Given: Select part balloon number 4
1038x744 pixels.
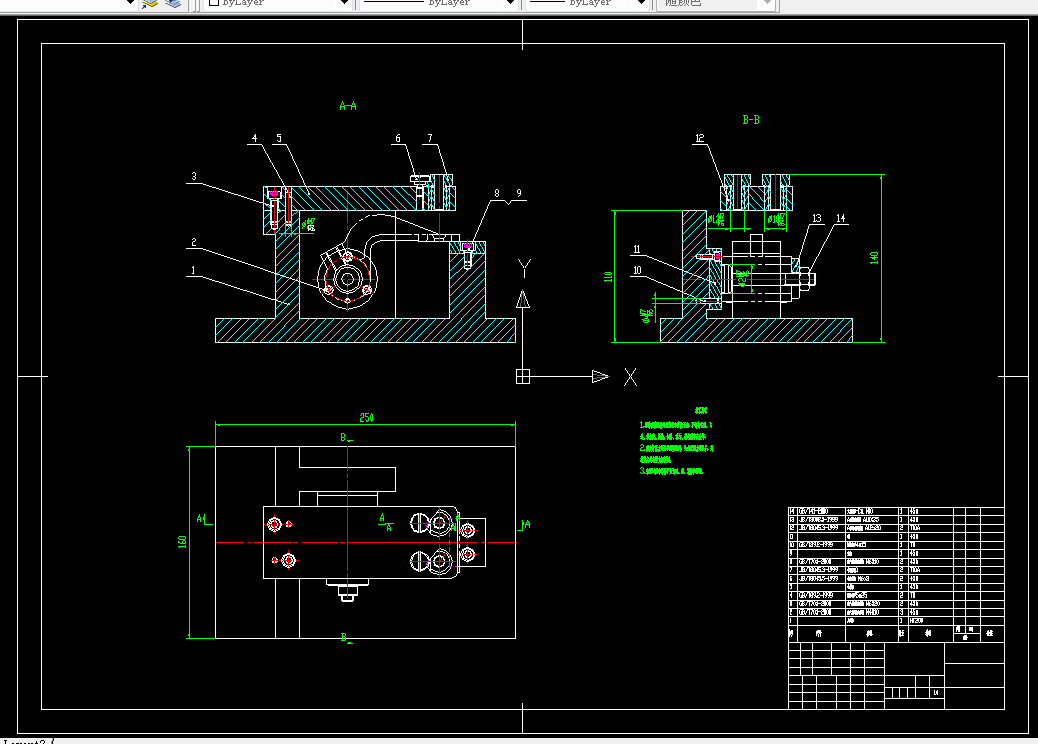Looking at the screenshot, I should tap(254, 138).
